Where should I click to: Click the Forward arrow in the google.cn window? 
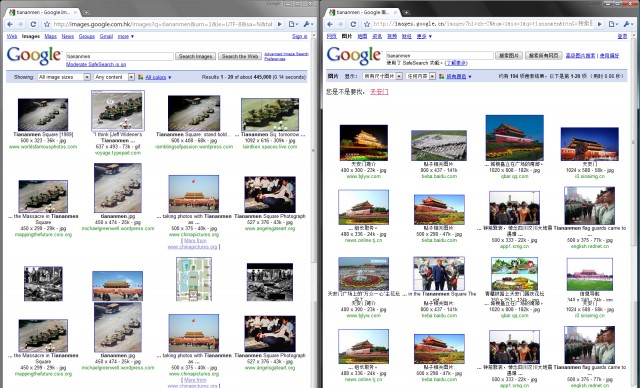340,24
